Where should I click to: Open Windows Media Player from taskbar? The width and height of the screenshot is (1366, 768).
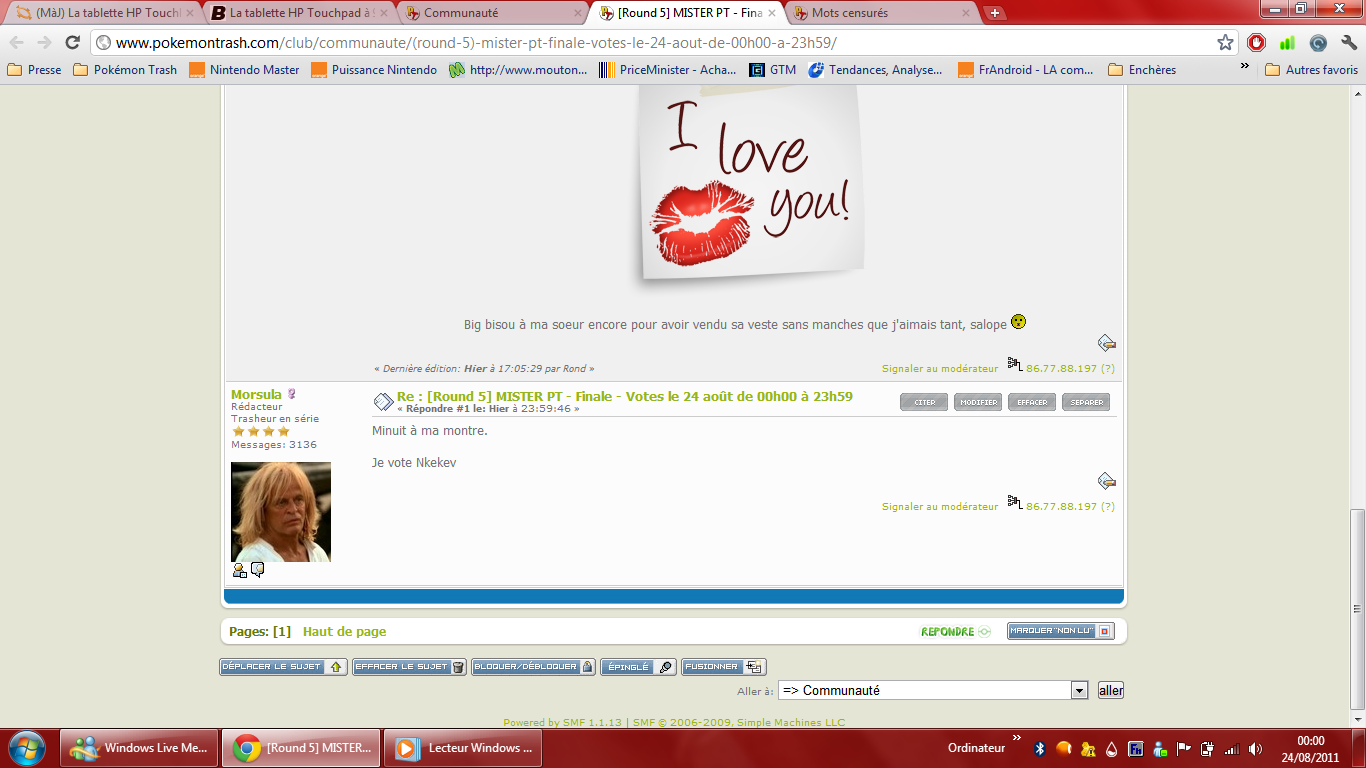click(x=464, y=748)
